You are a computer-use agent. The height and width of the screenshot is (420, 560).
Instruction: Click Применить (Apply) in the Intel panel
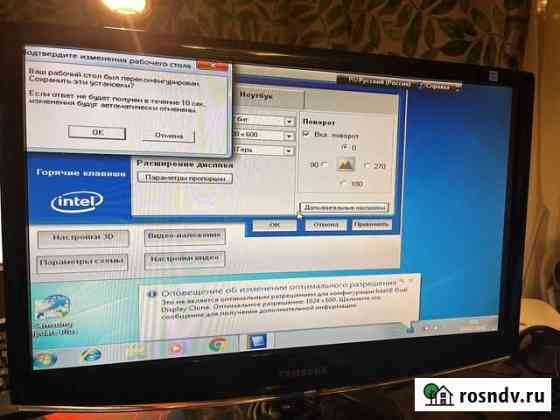point(371,225)
